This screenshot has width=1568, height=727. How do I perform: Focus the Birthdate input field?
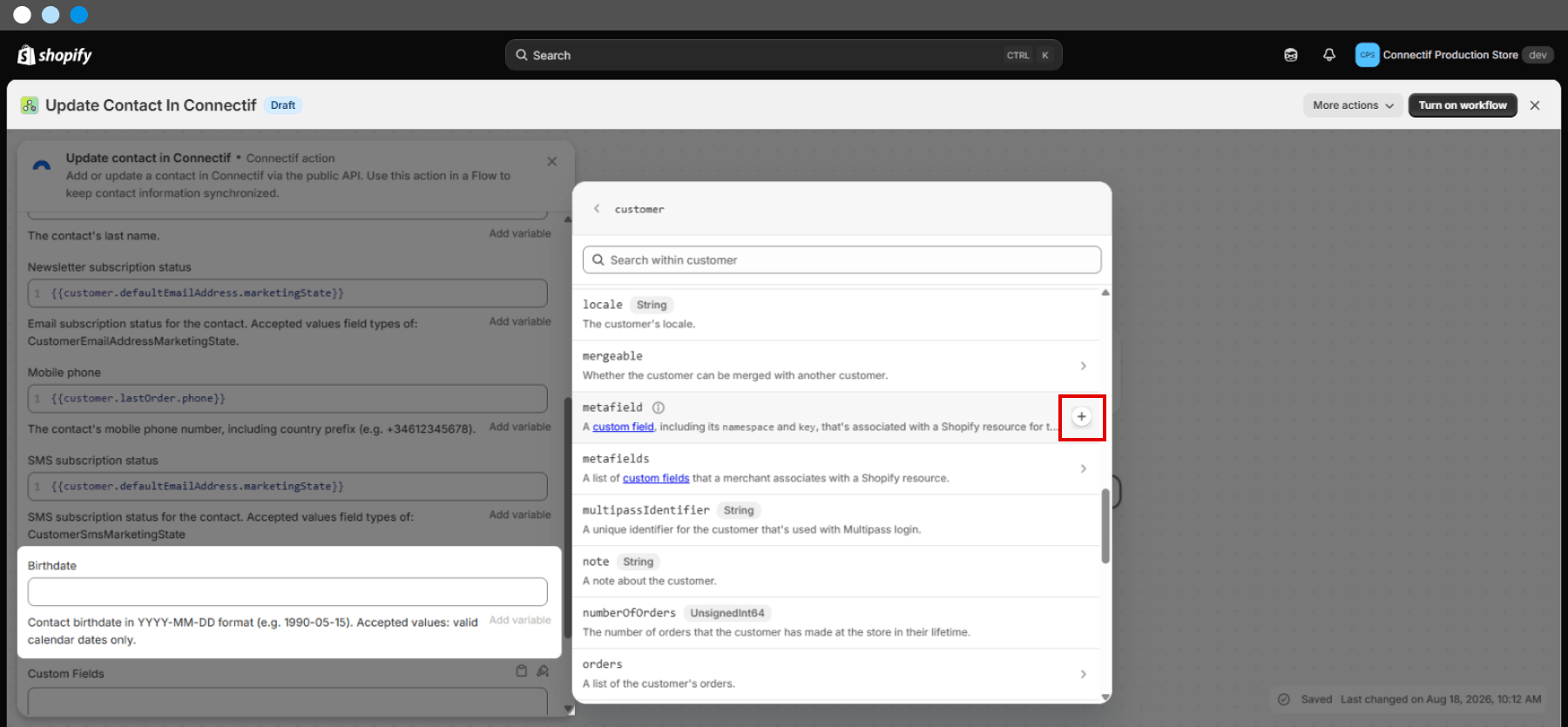pyautogui.click(x=287, y=592)
